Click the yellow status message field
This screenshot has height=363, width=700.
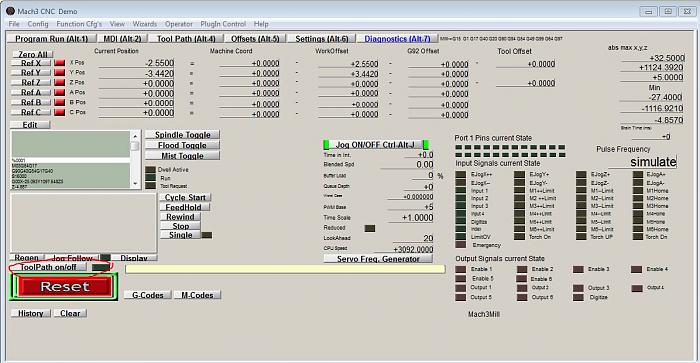click(x=285, y=269)
